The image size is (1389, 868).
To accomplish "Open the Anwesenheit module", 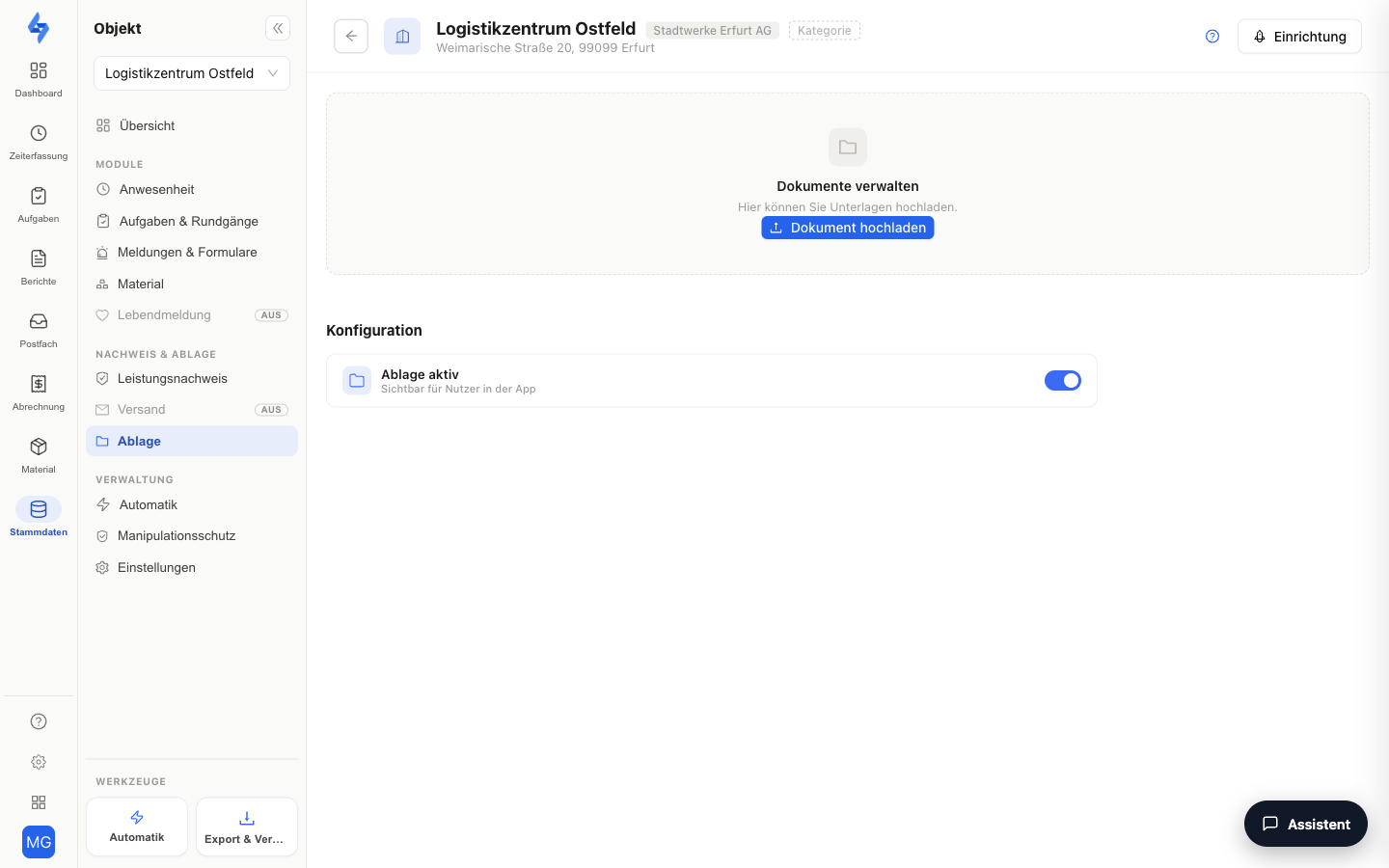I will (192, 189).
